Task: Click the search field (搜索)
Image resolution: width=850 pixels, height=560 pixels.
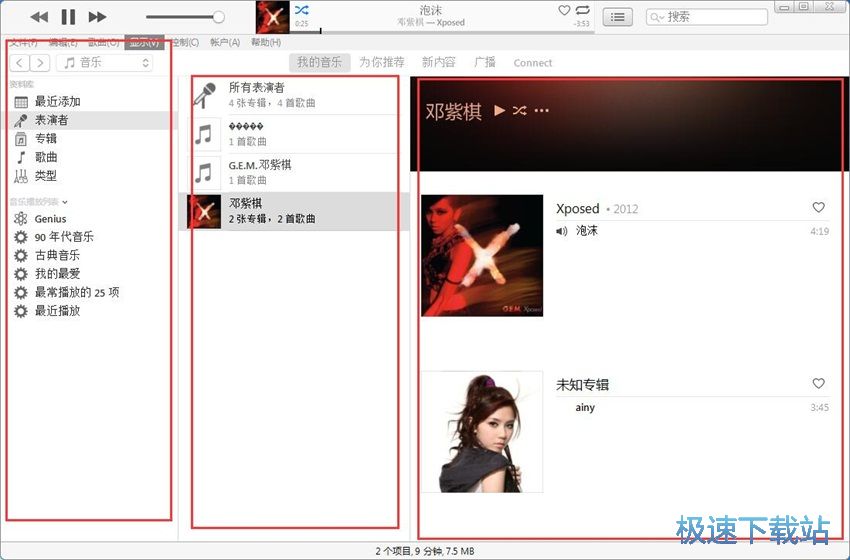Action: (x=707, y=17)
